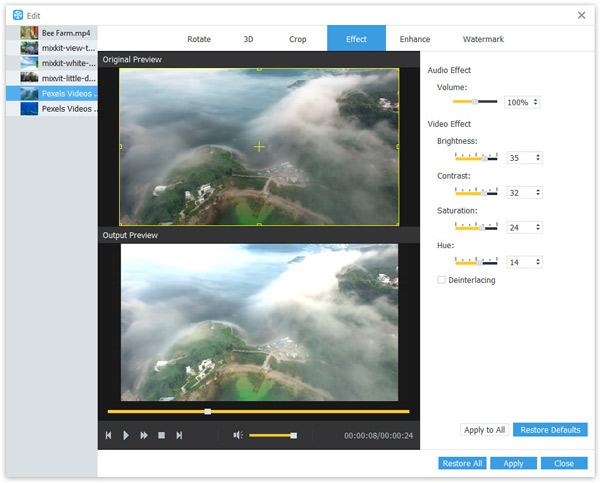
Task: Click the video timeline seek bar
Action: [x=258, y=411]
